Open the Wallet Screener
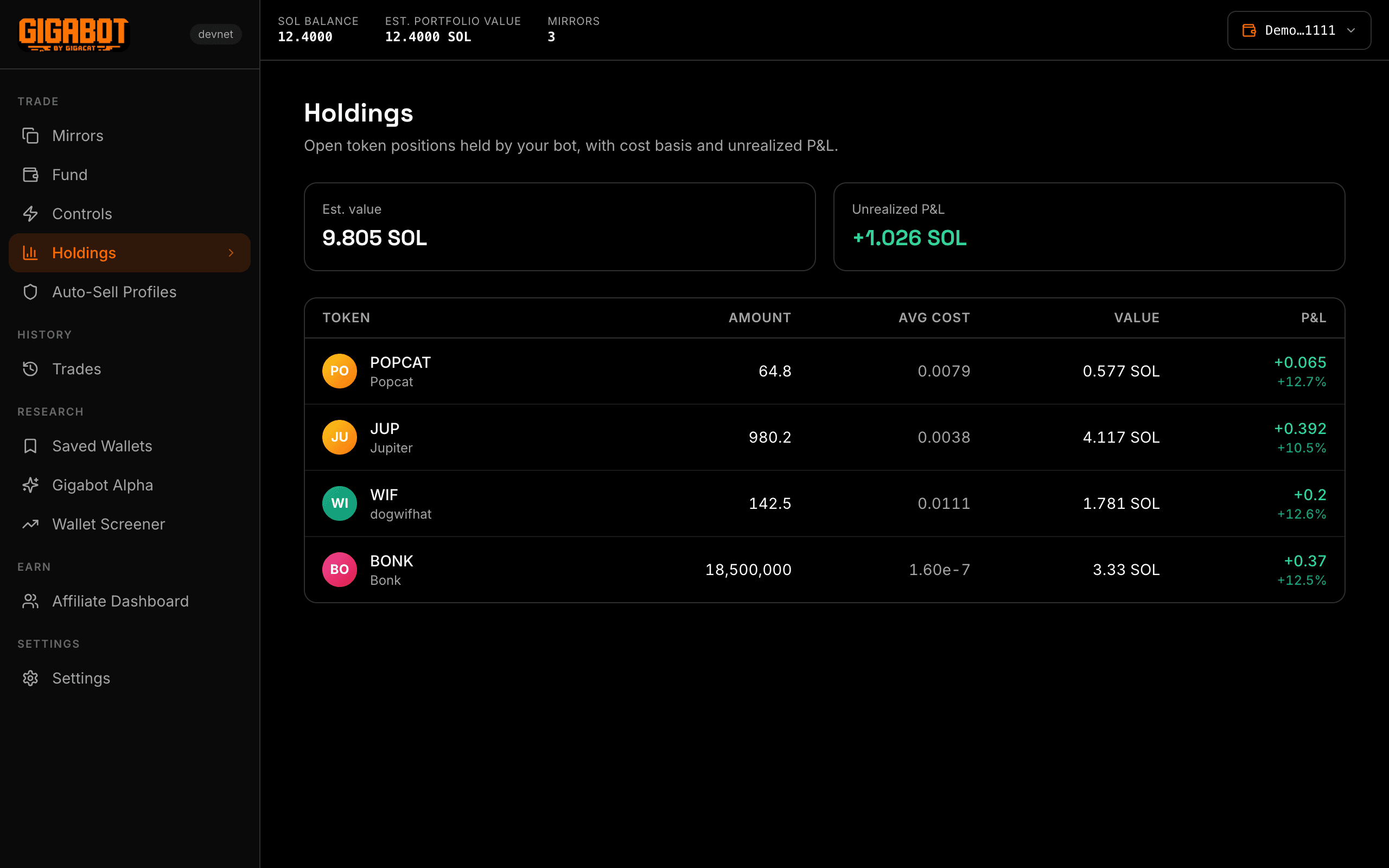 click(x=130, y=524)
